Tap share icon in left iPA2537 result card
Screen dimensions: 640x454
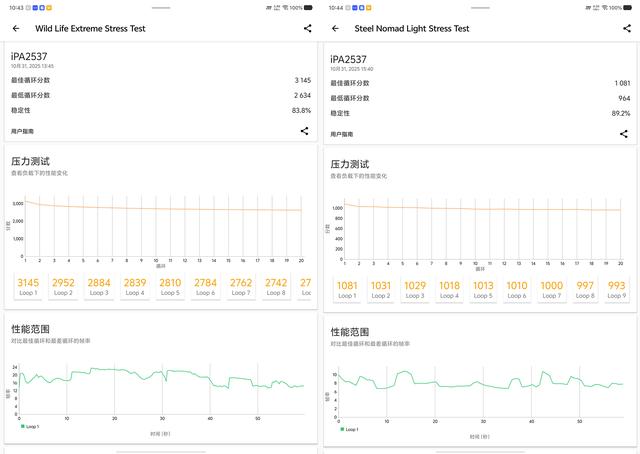click(x=304, y=131)
